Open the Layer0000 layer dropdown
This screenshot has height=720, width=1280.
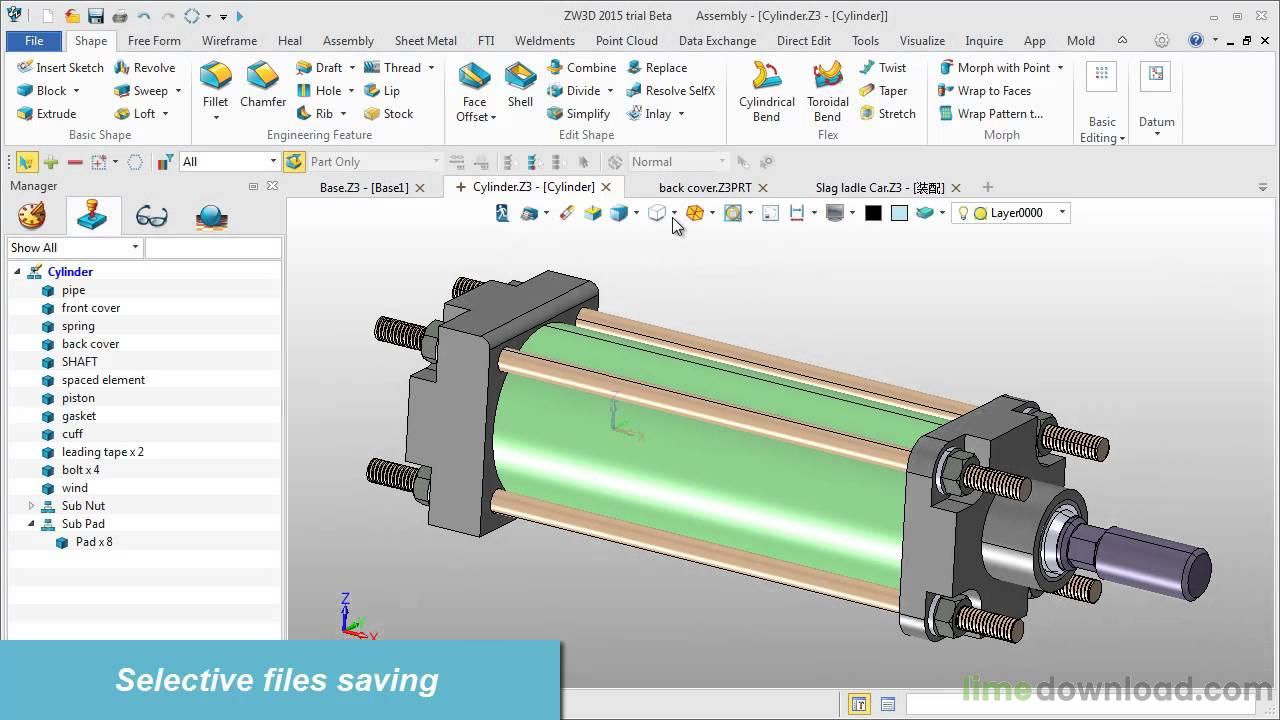pyautogui.click(x=1062, y=212)
